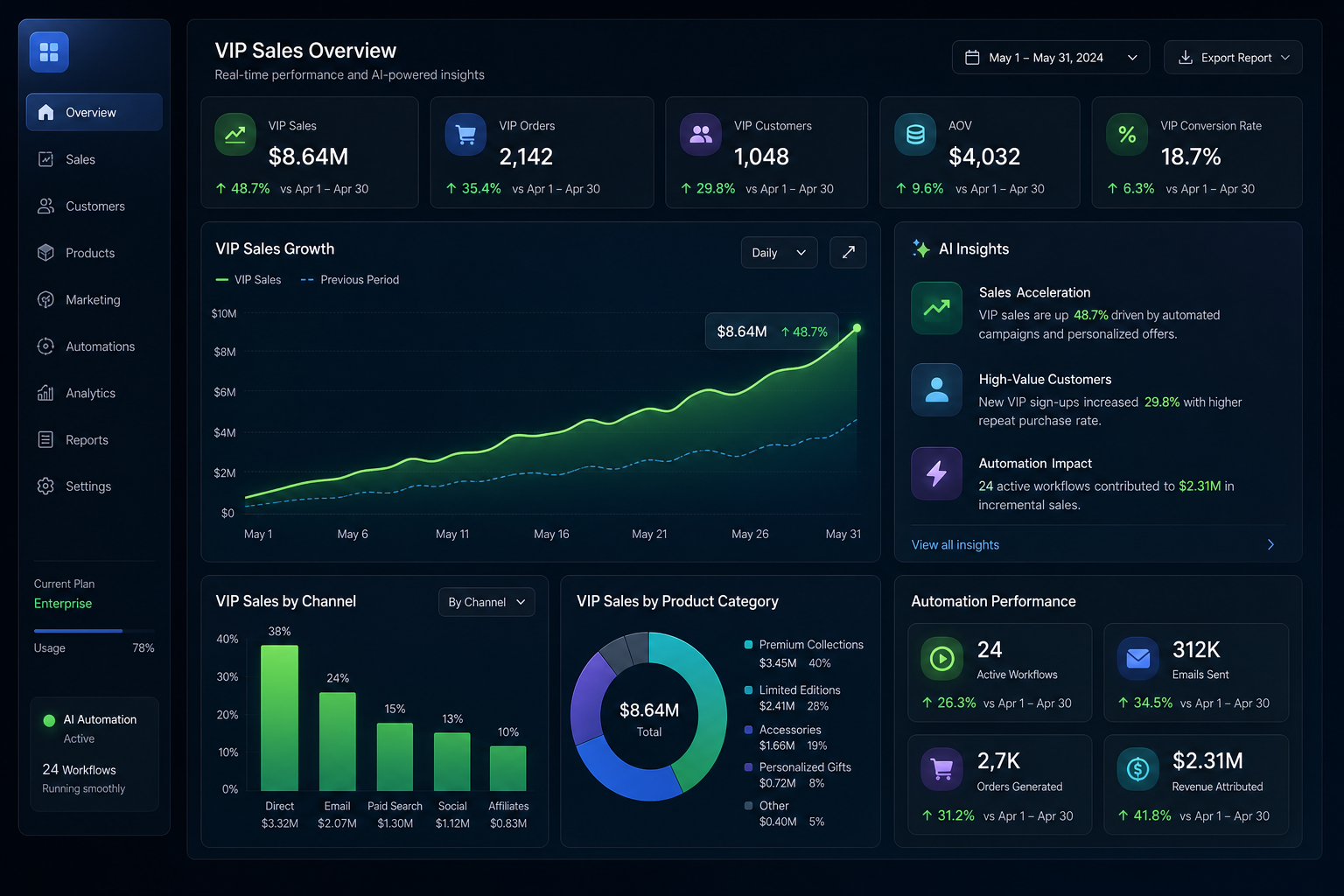Open the Automations menu item
The image size is (1344, 896).
click(94, 346)
